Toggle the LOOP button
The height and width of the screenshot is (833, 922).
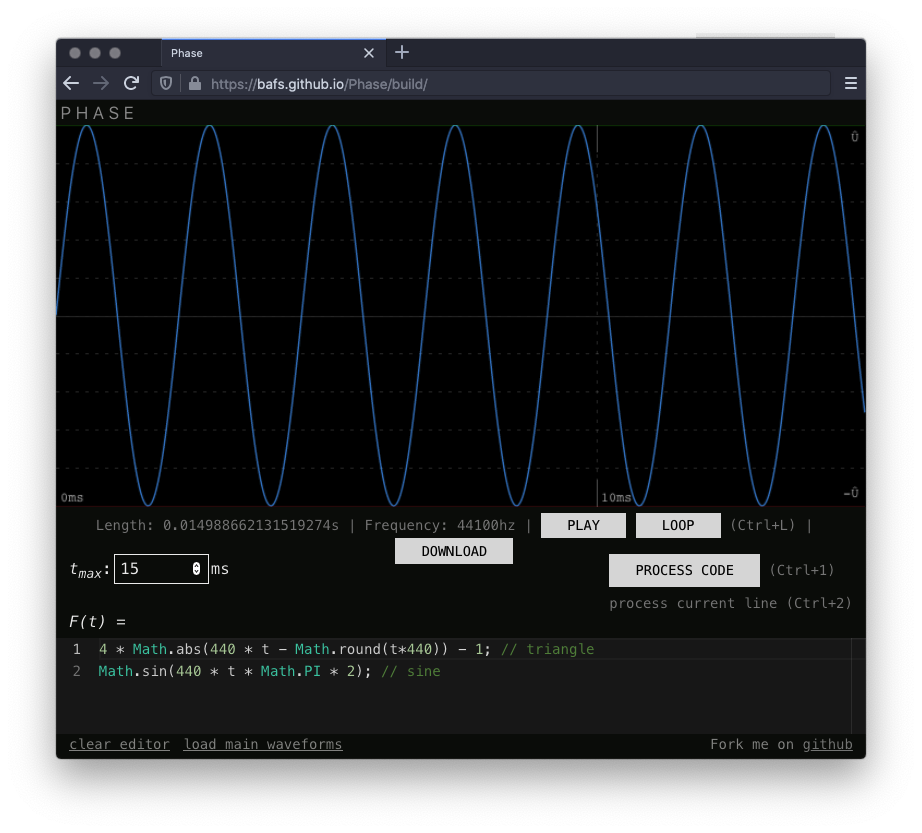(678, 525)
